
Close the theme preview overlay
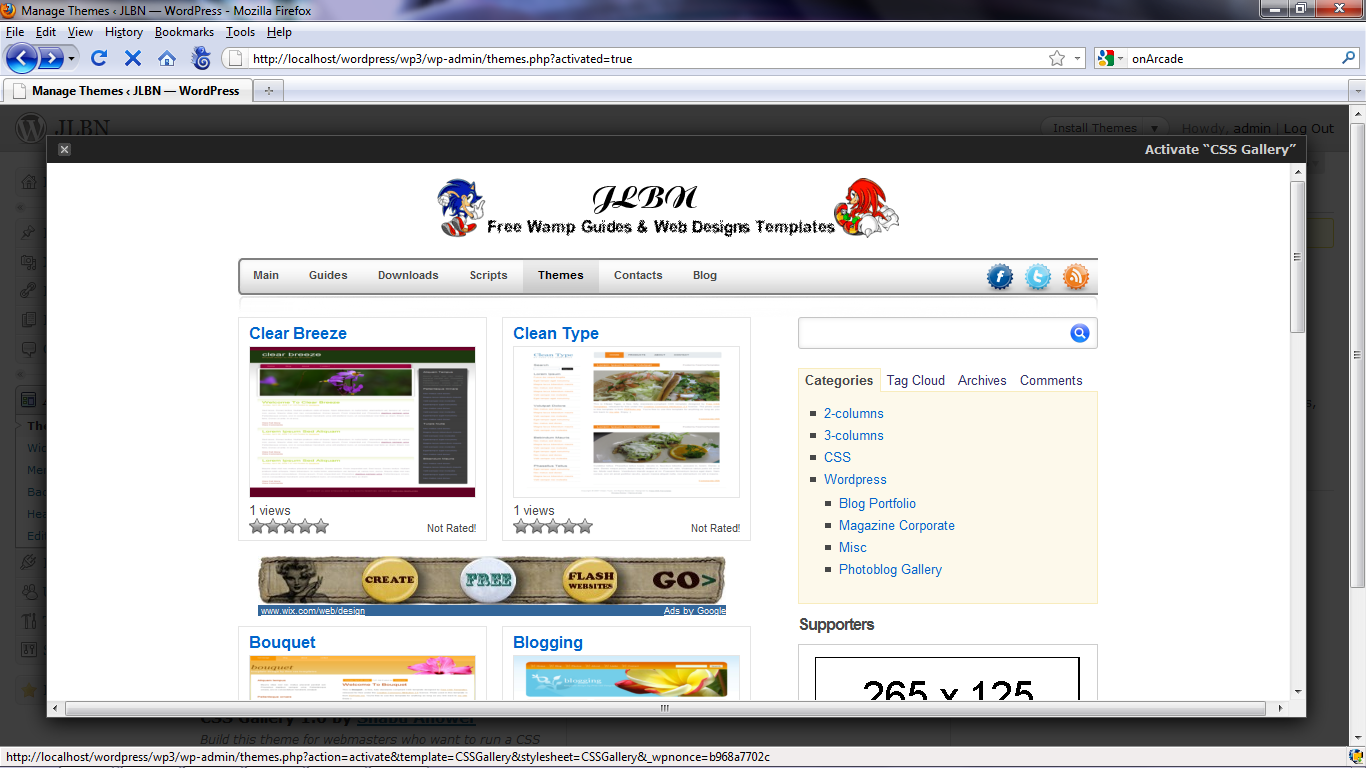tap(64, 150)
